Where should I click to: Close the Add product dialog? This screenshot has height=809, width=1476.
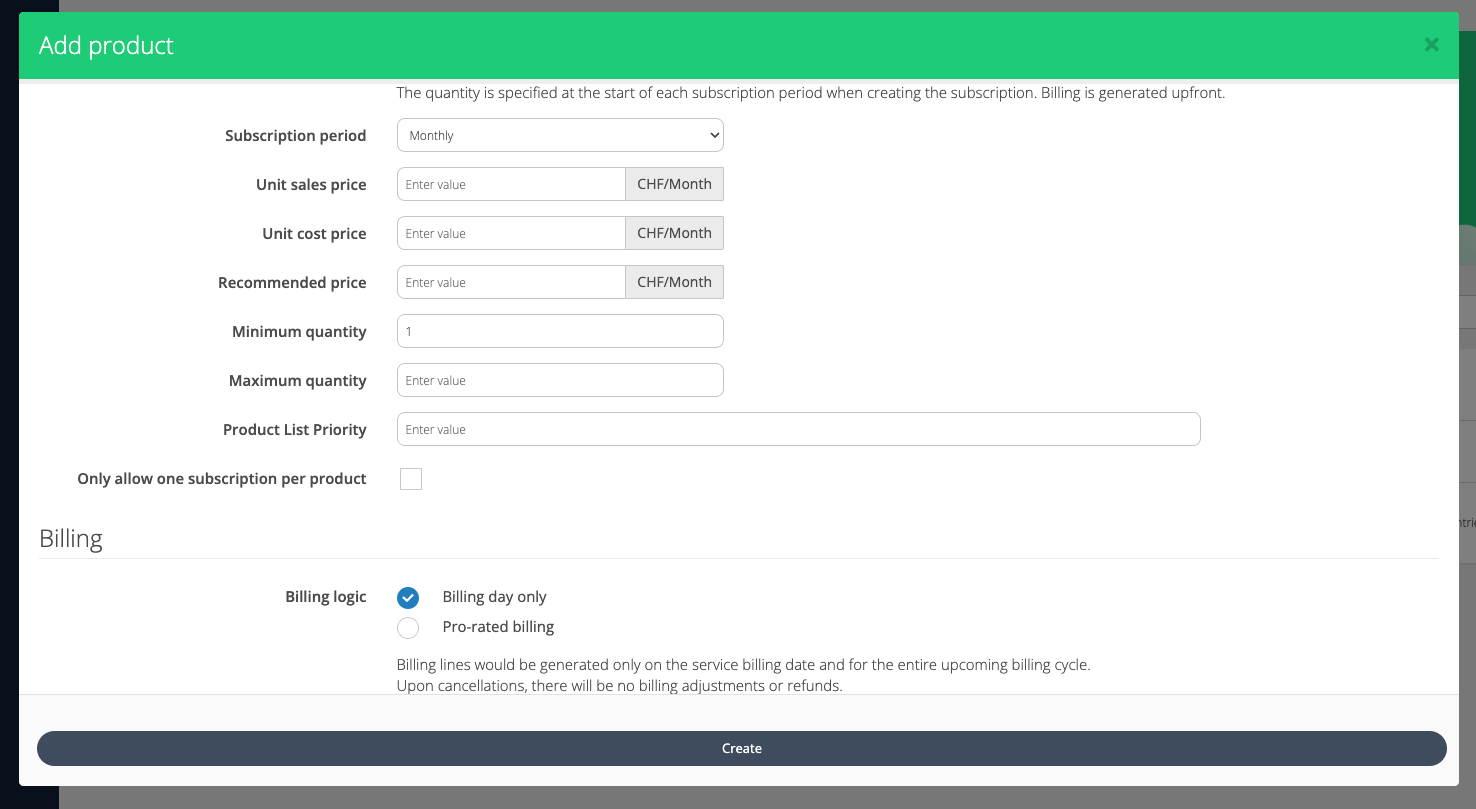click(1431, 45)
